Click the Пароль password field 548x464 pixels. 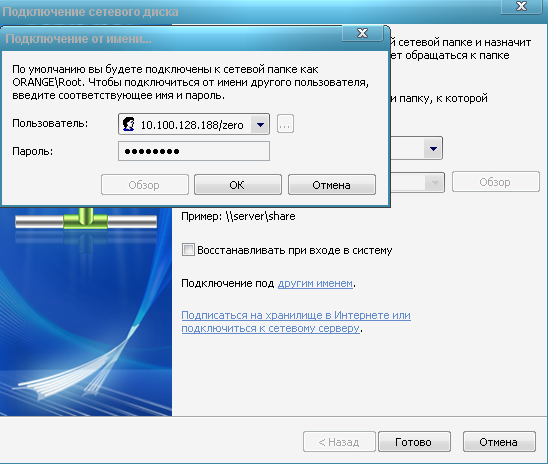[x=194, y=151]
